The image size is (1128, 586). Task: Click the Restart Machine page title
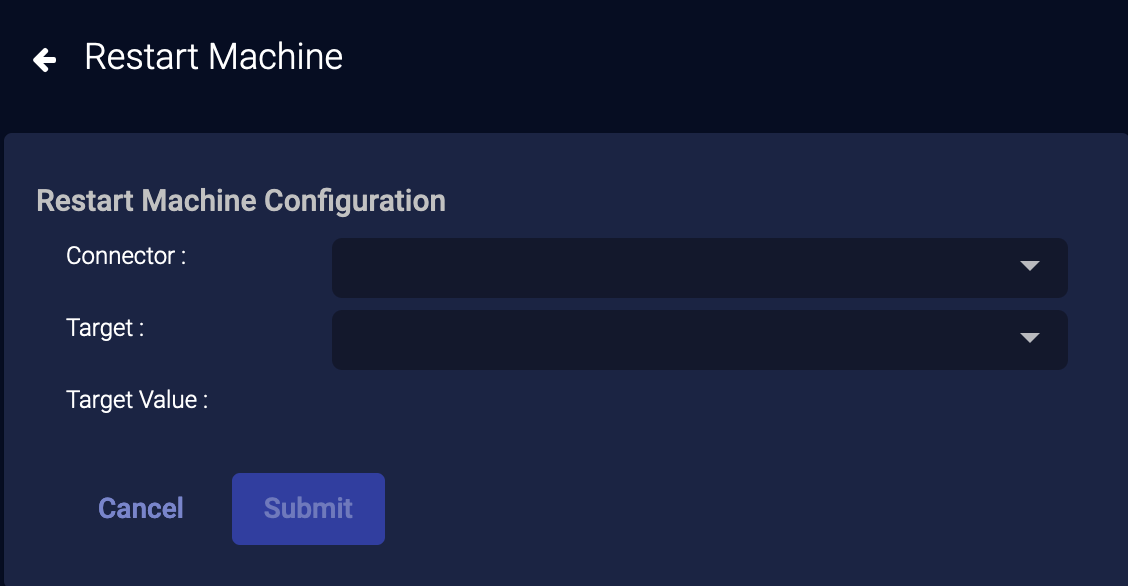(213, 57)
